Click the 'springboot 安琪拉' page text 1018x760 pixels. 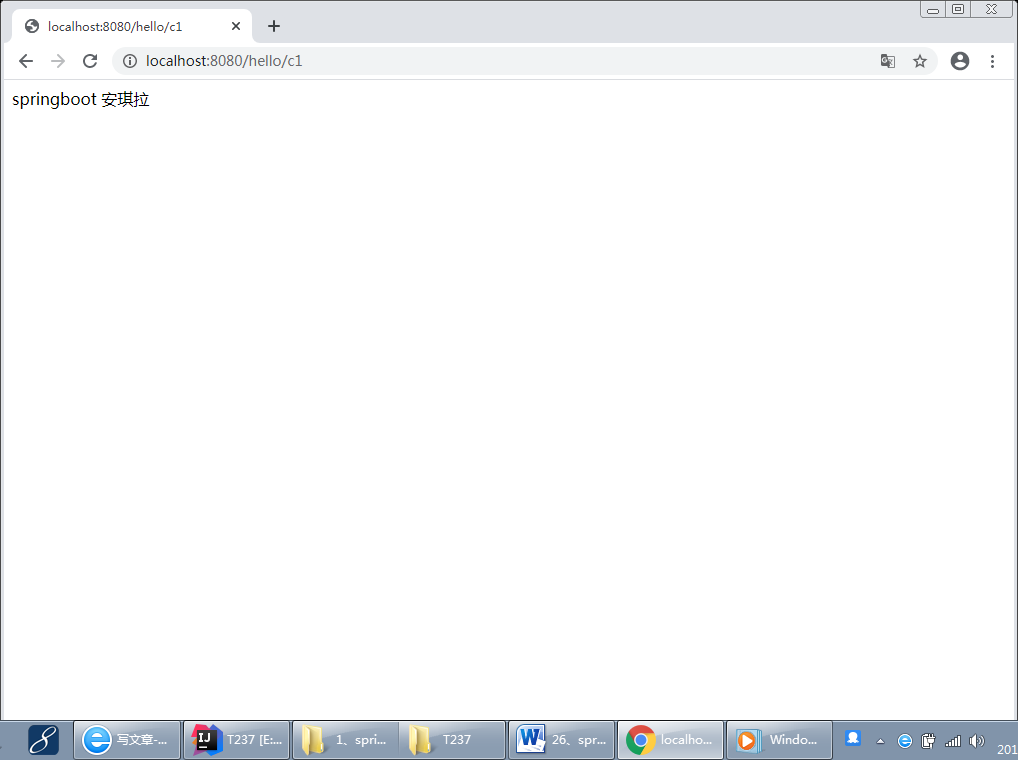click(81, 99)
